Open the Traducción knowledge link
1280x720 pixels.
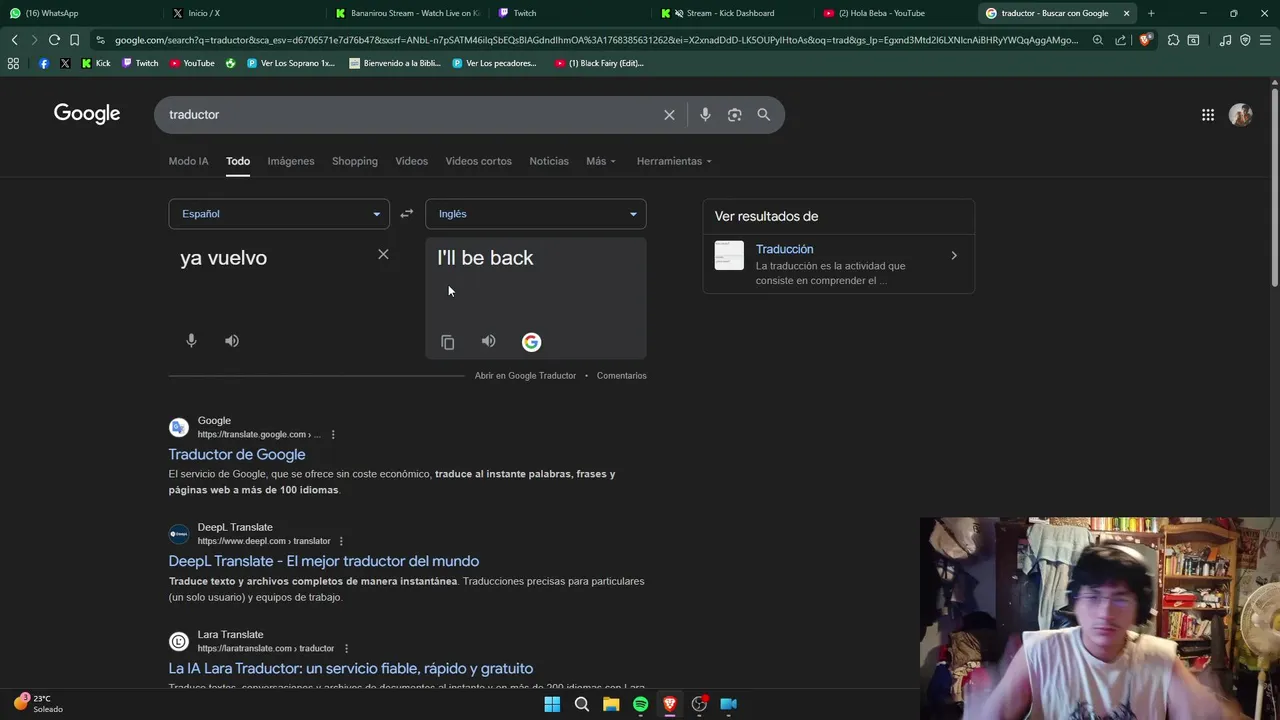(784, 249)
